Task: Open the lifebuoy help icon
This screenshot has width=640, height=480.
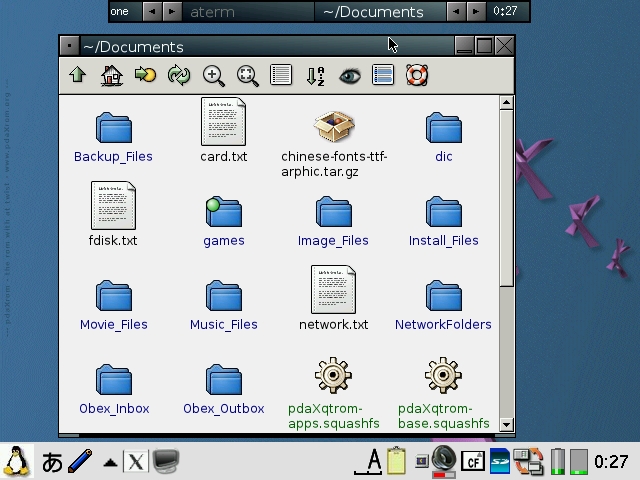Action: (417, 75)
